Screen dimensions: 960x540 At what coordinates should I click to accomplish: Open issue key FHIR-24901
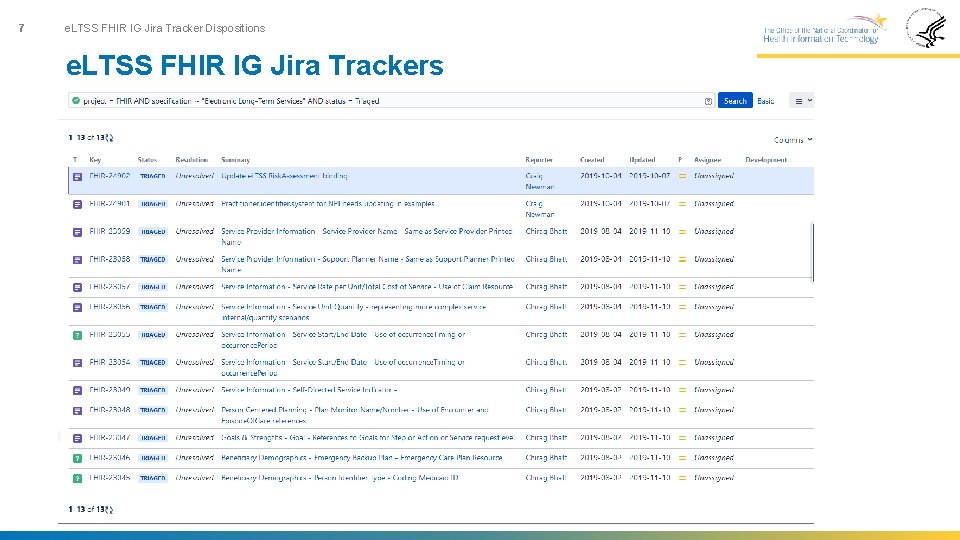click(x=110, y=203)
